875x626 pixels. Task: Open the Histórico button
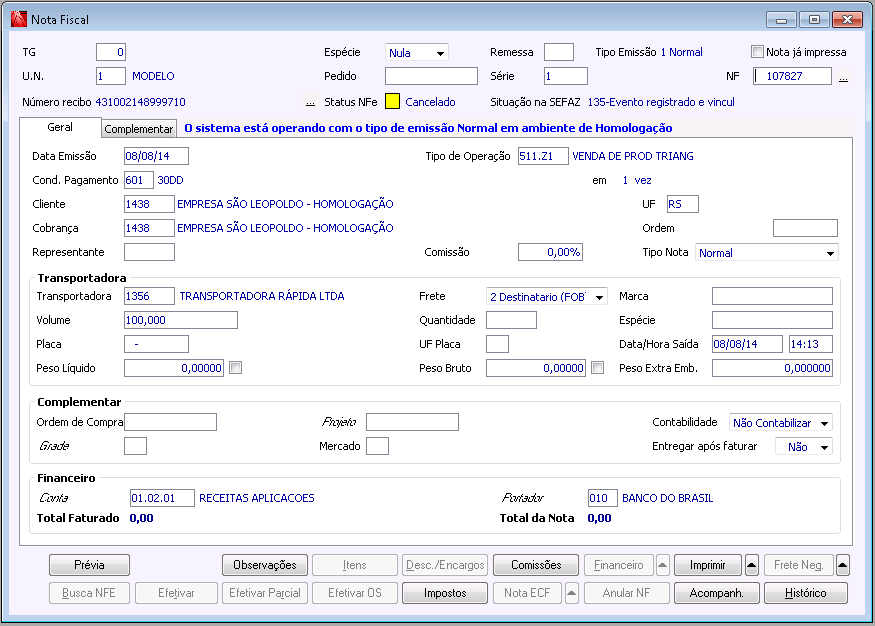[806, 593]
